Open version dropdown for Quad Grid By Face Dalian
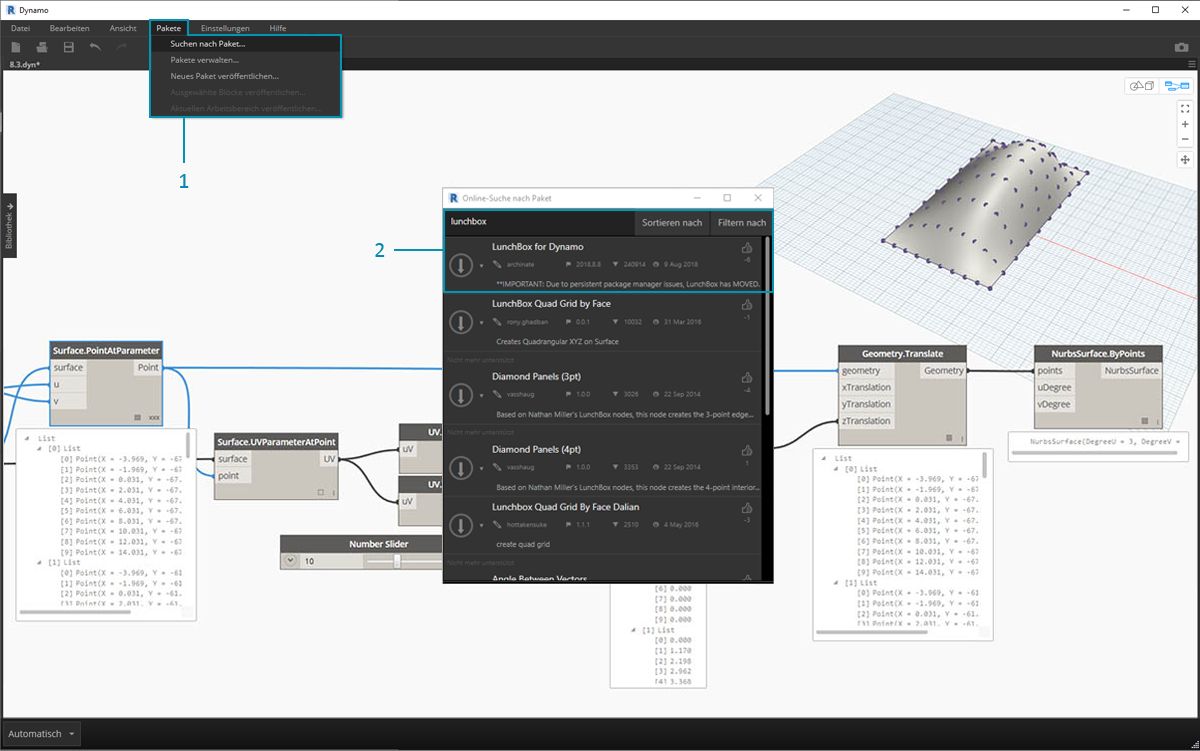The height and width of the screenshot is (751, 1200). coord(481,527)
